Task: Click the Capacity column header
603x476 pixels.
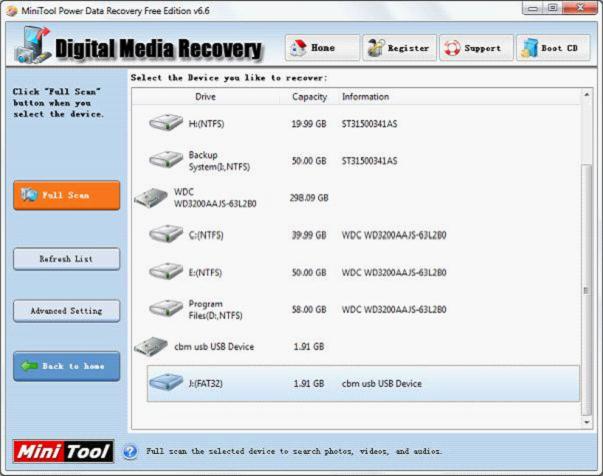Action: [x=309, y=97]
